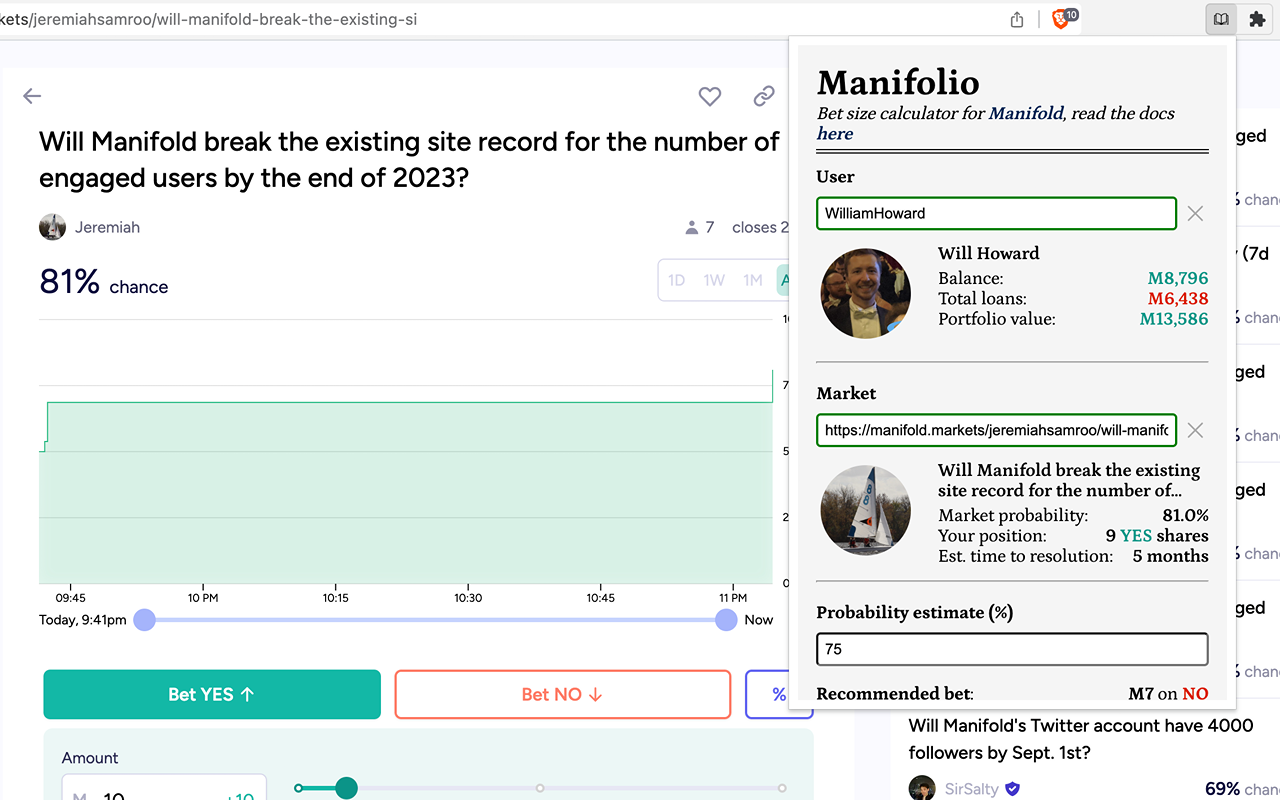Switch chart range to 1M

pyautogui.click(x=753, y=280)
